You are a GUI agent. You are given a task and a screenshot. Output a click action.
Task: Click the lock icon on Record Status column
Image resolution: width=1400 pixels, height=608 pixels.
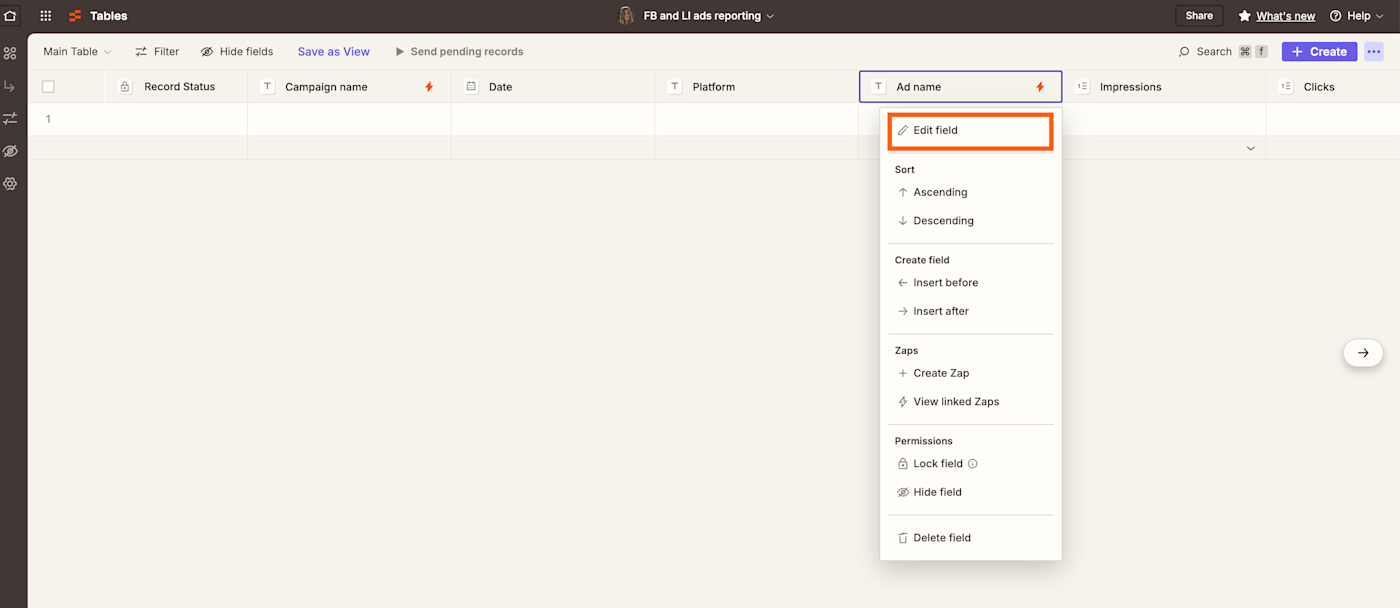coord(125,87)
